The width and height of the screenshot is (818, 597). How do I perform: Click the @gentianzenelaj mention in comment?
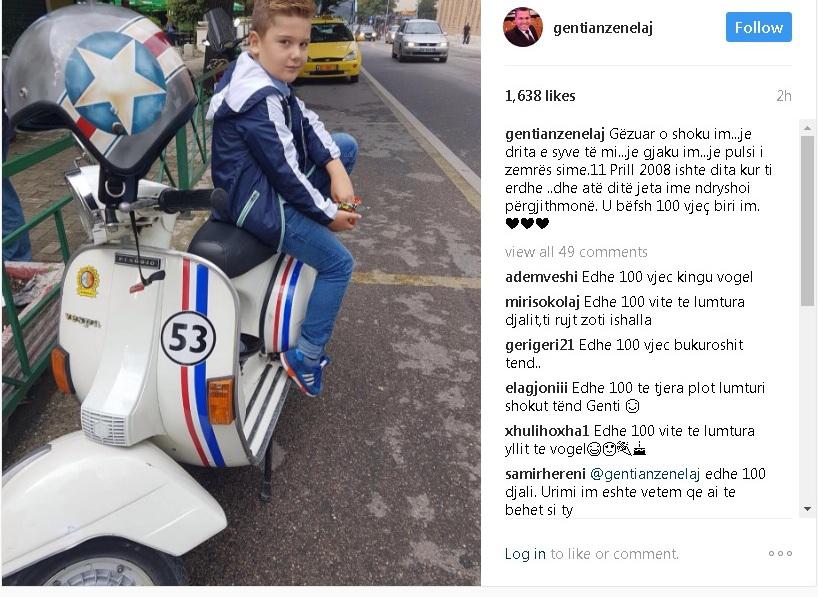click(x=645, y=474)
